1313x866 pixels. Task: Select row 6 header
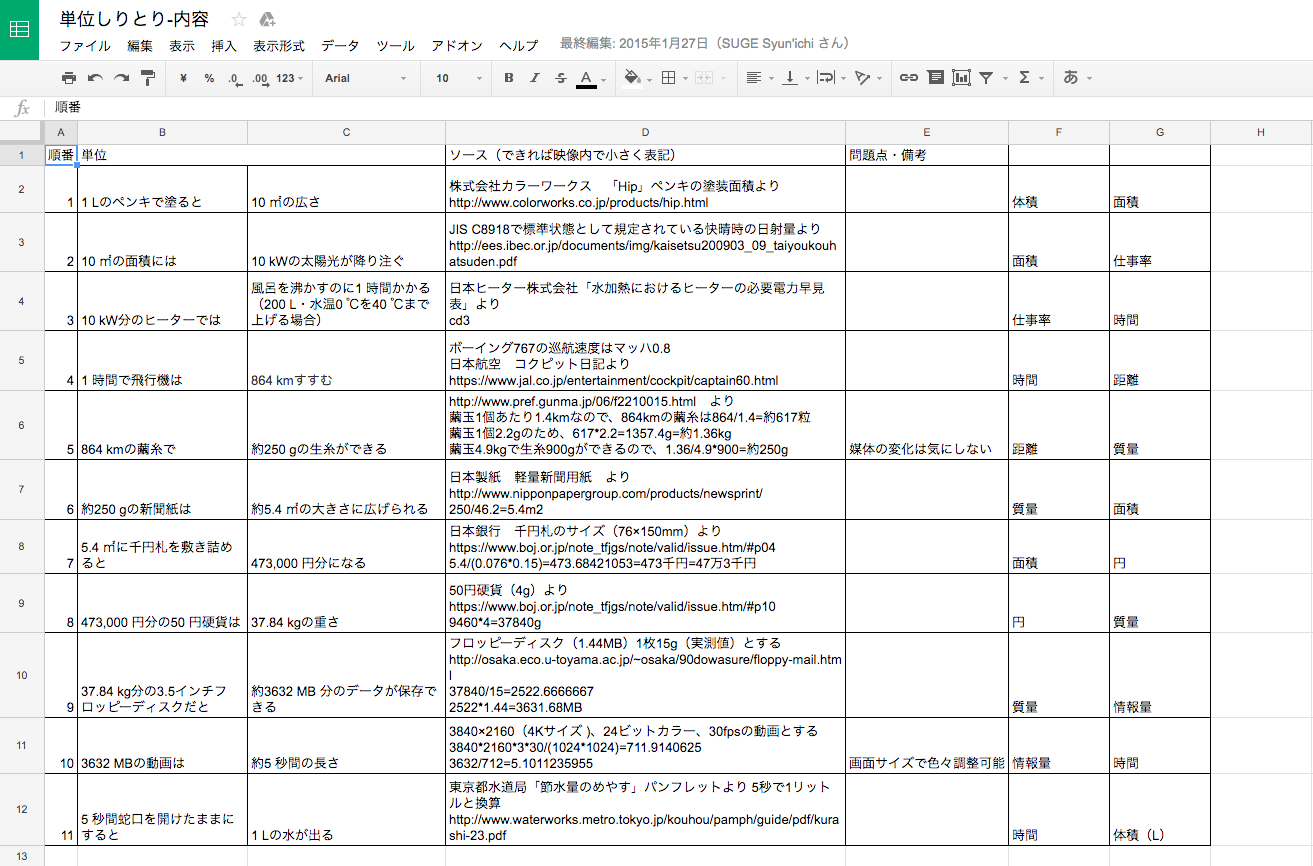tap(22, 425)
